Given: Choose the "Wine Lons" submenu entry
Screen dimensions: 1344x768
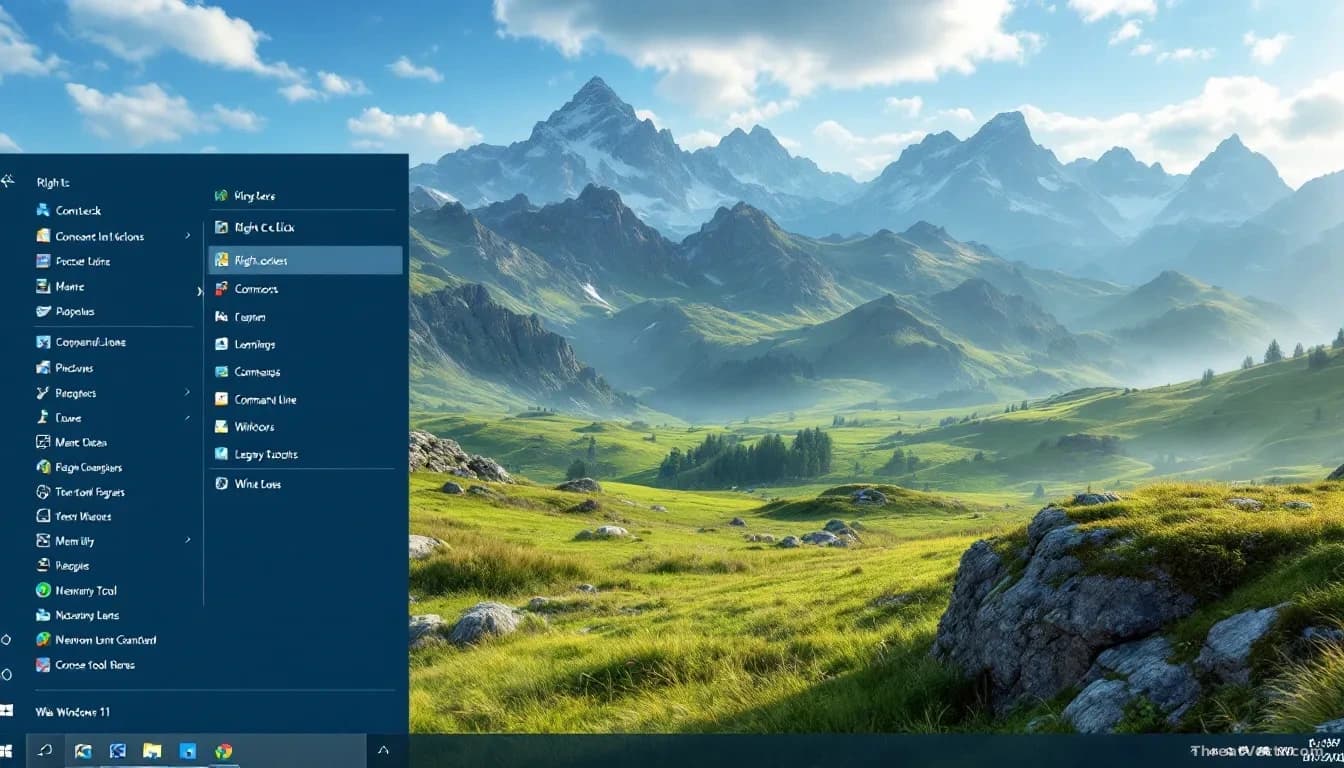Looking at the screenshot, I should point(258,484).
